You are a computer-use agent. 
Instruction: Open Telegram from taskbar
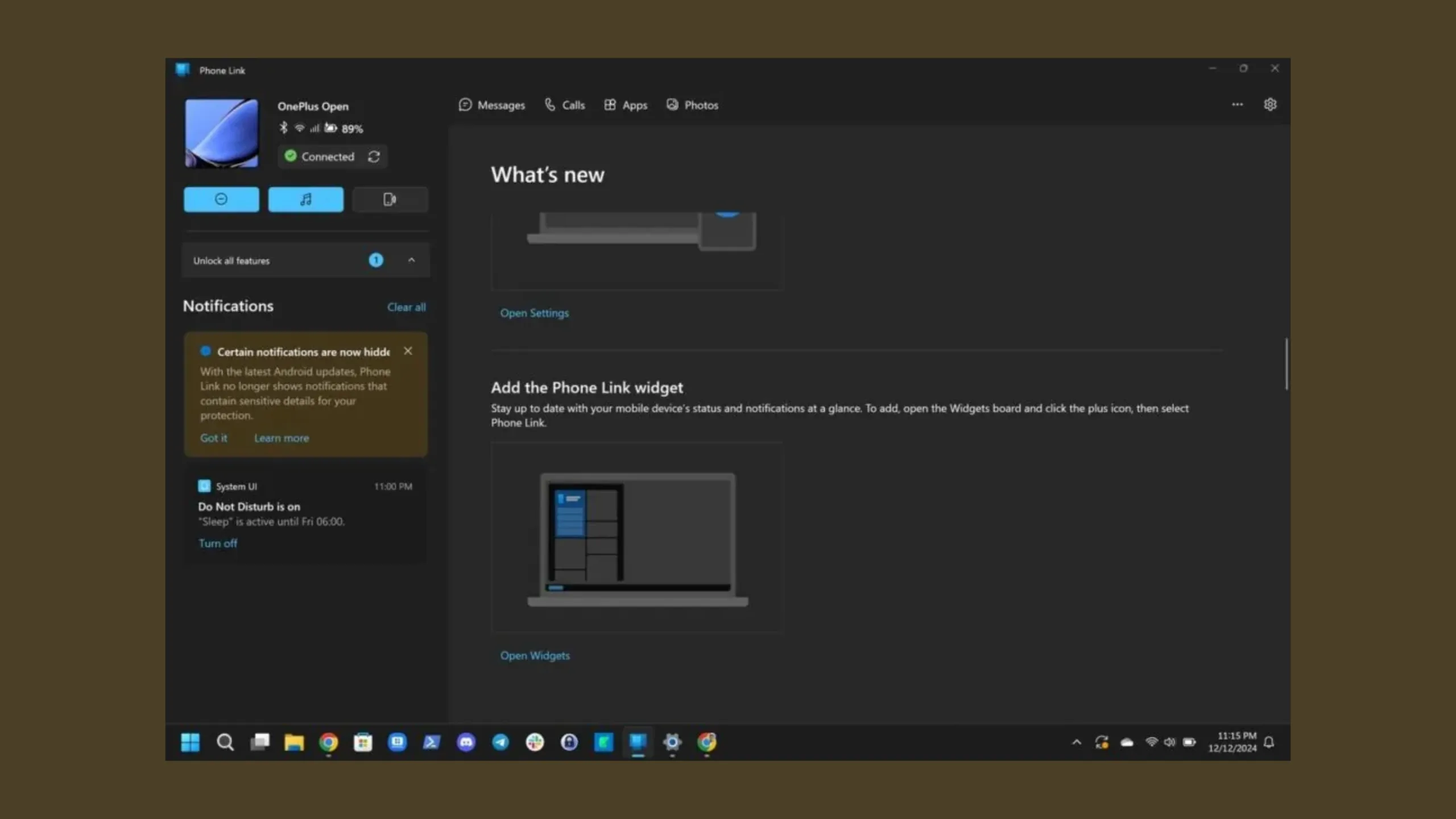tap(500, 742)
